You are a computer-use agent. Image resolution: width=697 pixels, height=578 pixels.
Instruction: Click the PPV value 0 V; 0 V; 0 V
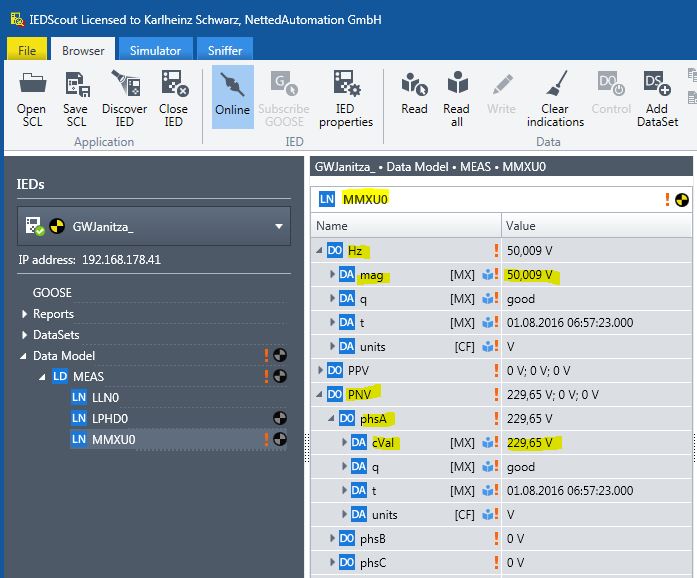point(538,370)
